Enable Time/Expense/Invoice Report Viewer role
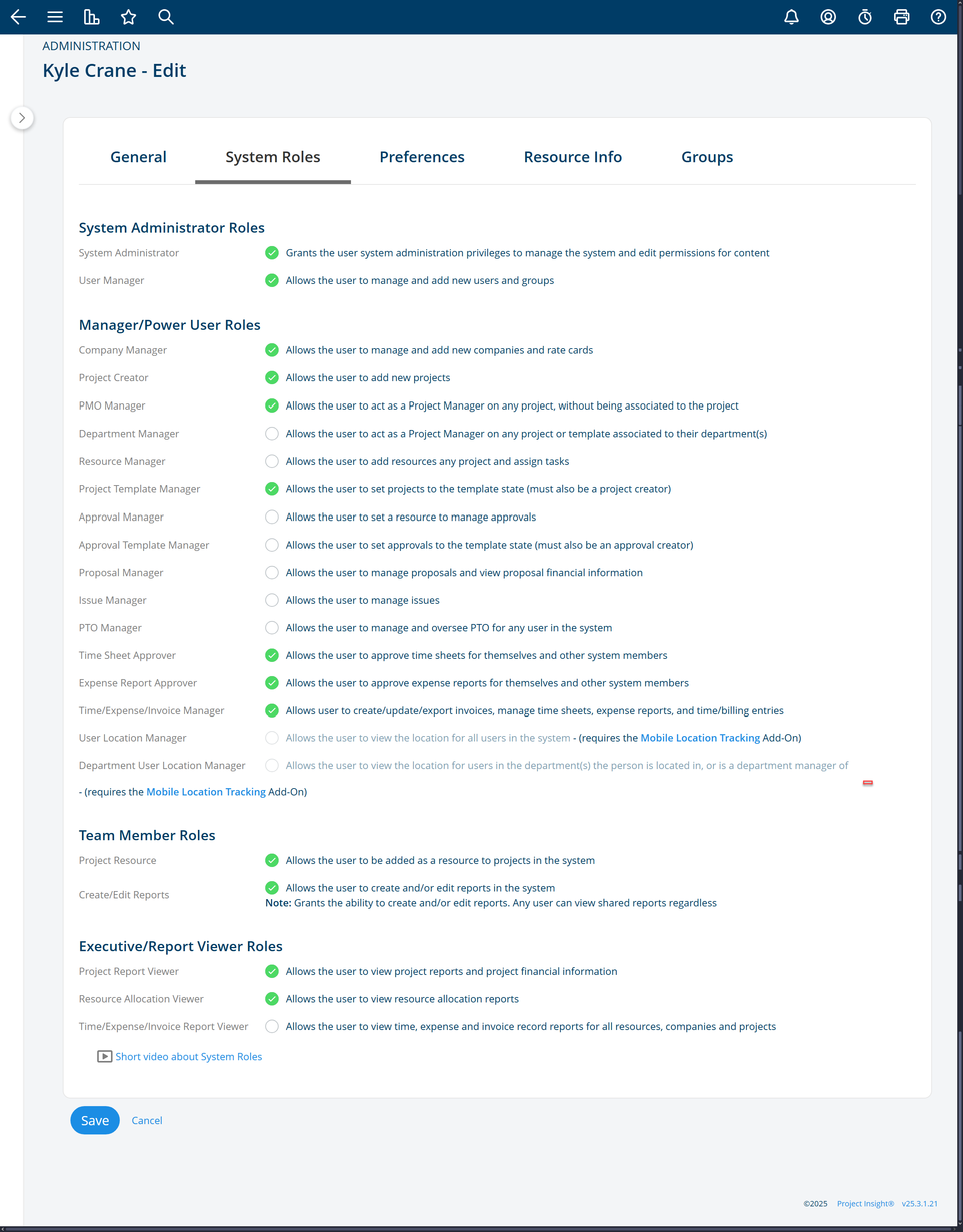This screenshot has width=963, height=1232. [272, 1027]
